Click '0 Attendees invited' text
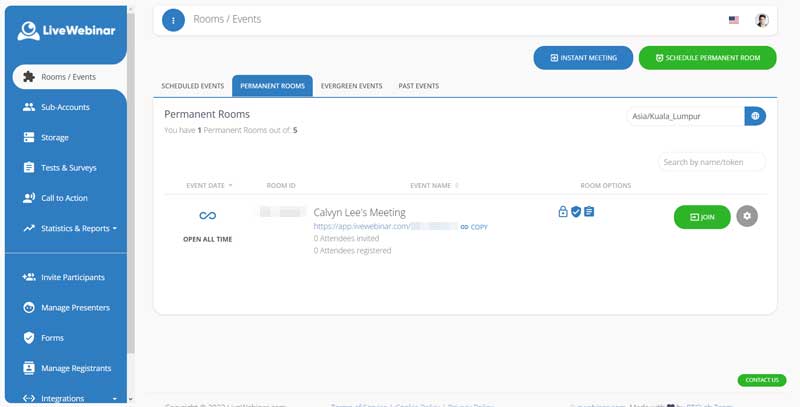This screenshot has height=407, width=800. click(346, 238)
